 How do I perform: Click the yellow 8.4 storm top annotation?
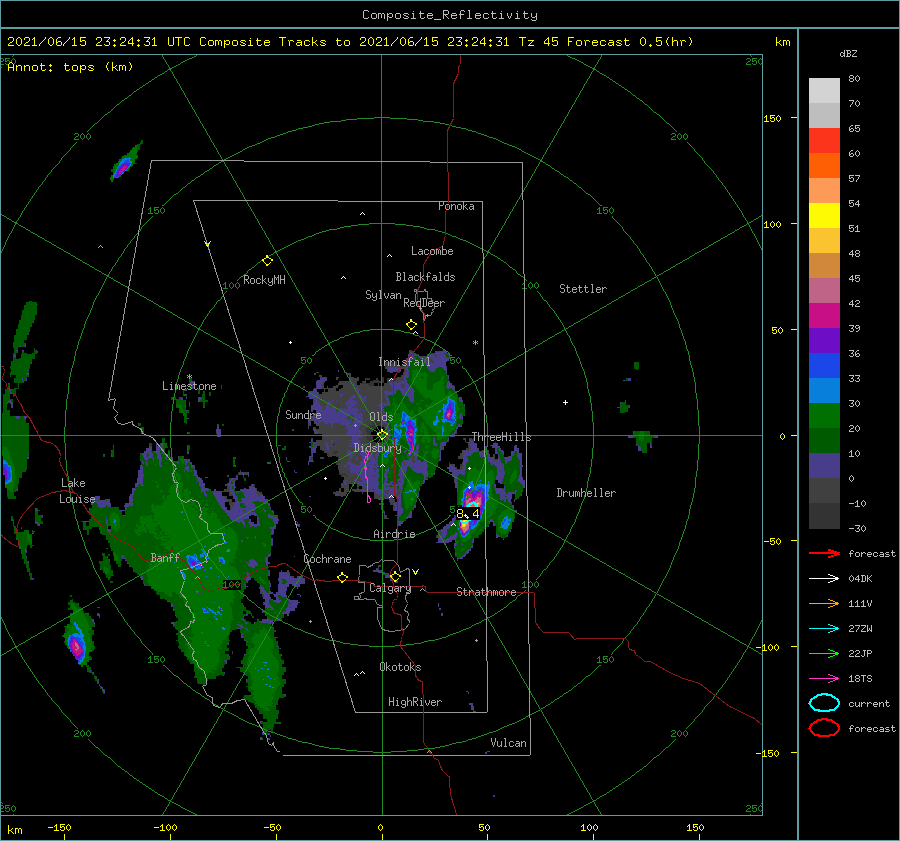pyautogui.click(x=468, y=514)
